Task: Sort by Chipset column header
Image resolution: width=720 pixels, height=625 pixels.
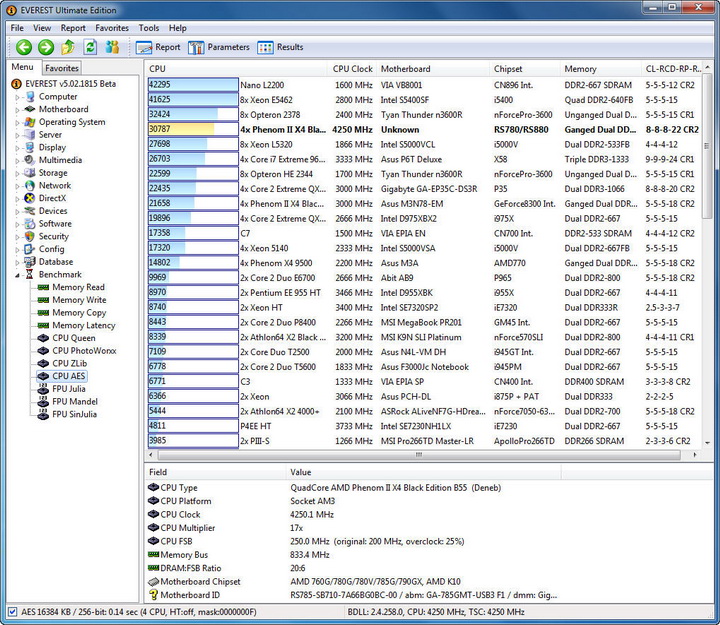Action: [524, 69]
